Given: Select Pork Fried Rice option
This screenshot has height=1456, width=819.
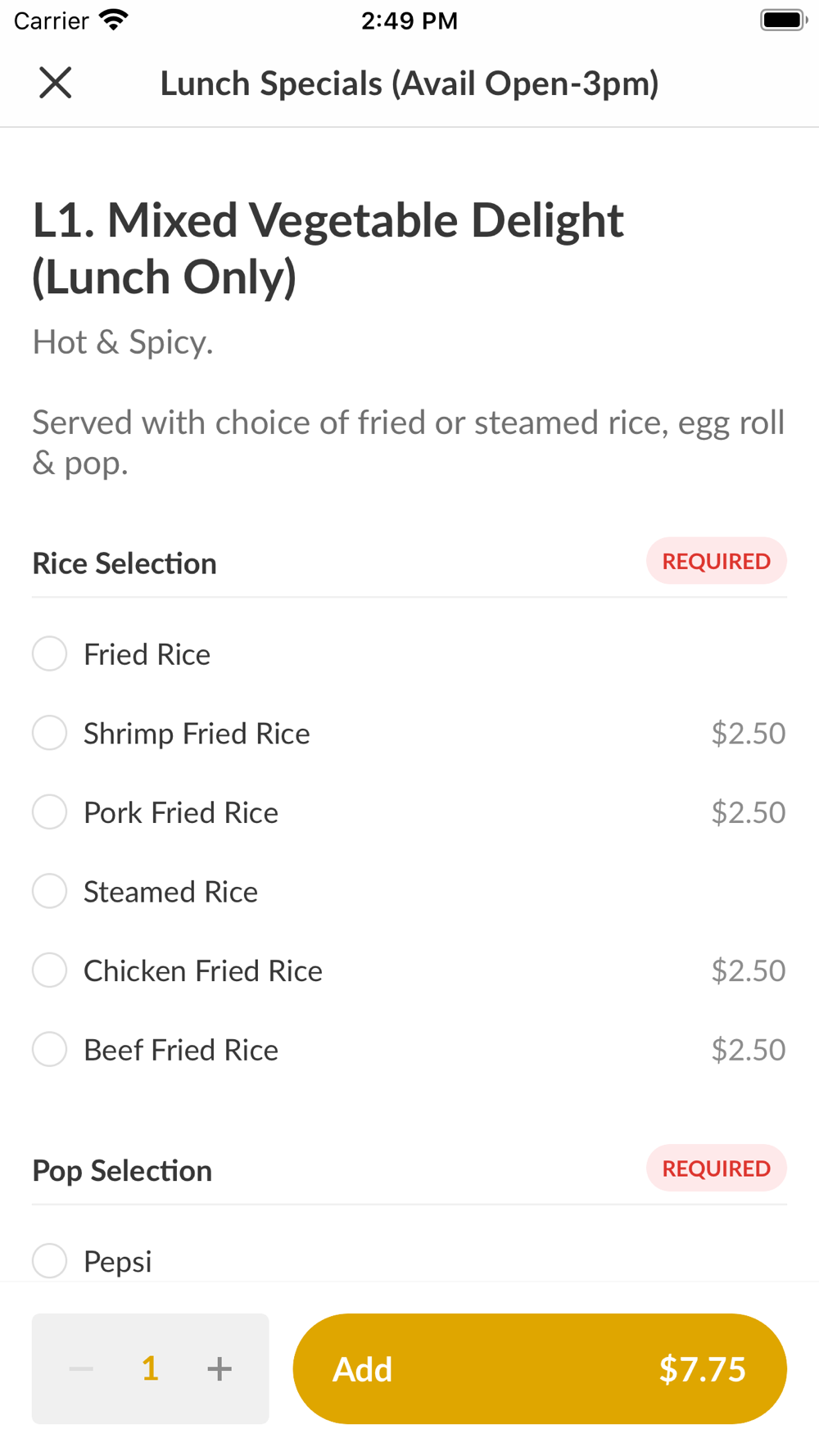Looking at the screenshot, I should click(x=49, y=812).
